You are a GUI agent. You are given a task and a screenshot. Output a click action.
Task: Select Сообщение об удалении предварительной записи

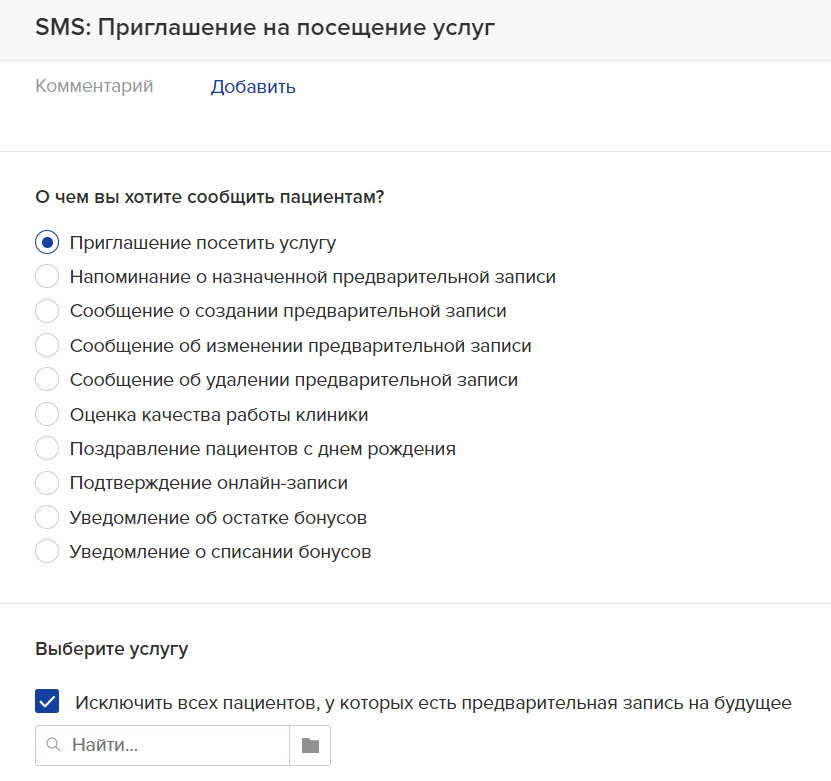pos(47,380)
